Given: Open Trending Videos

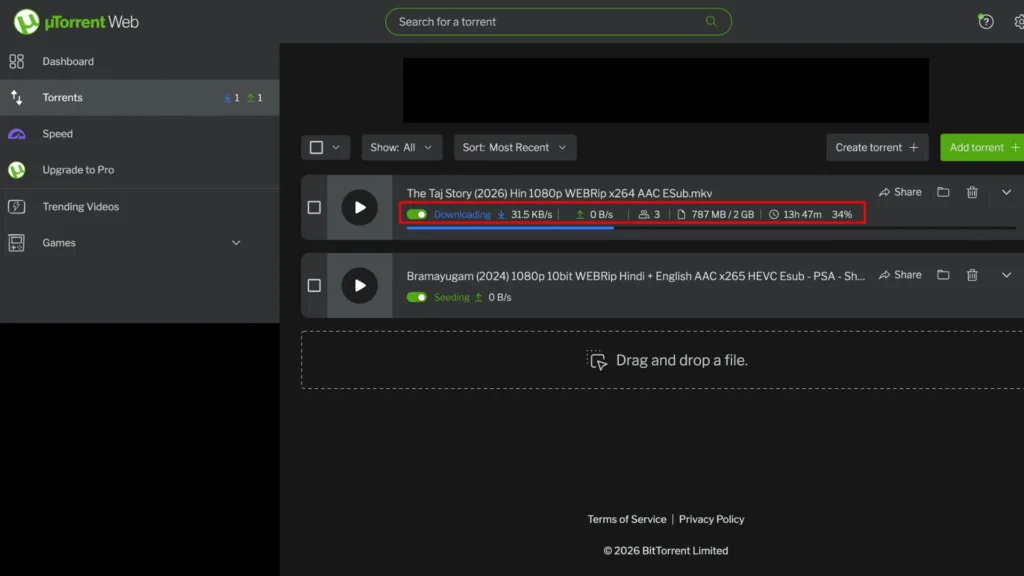Looking at the screenshot, I should [x=140, y=206].
